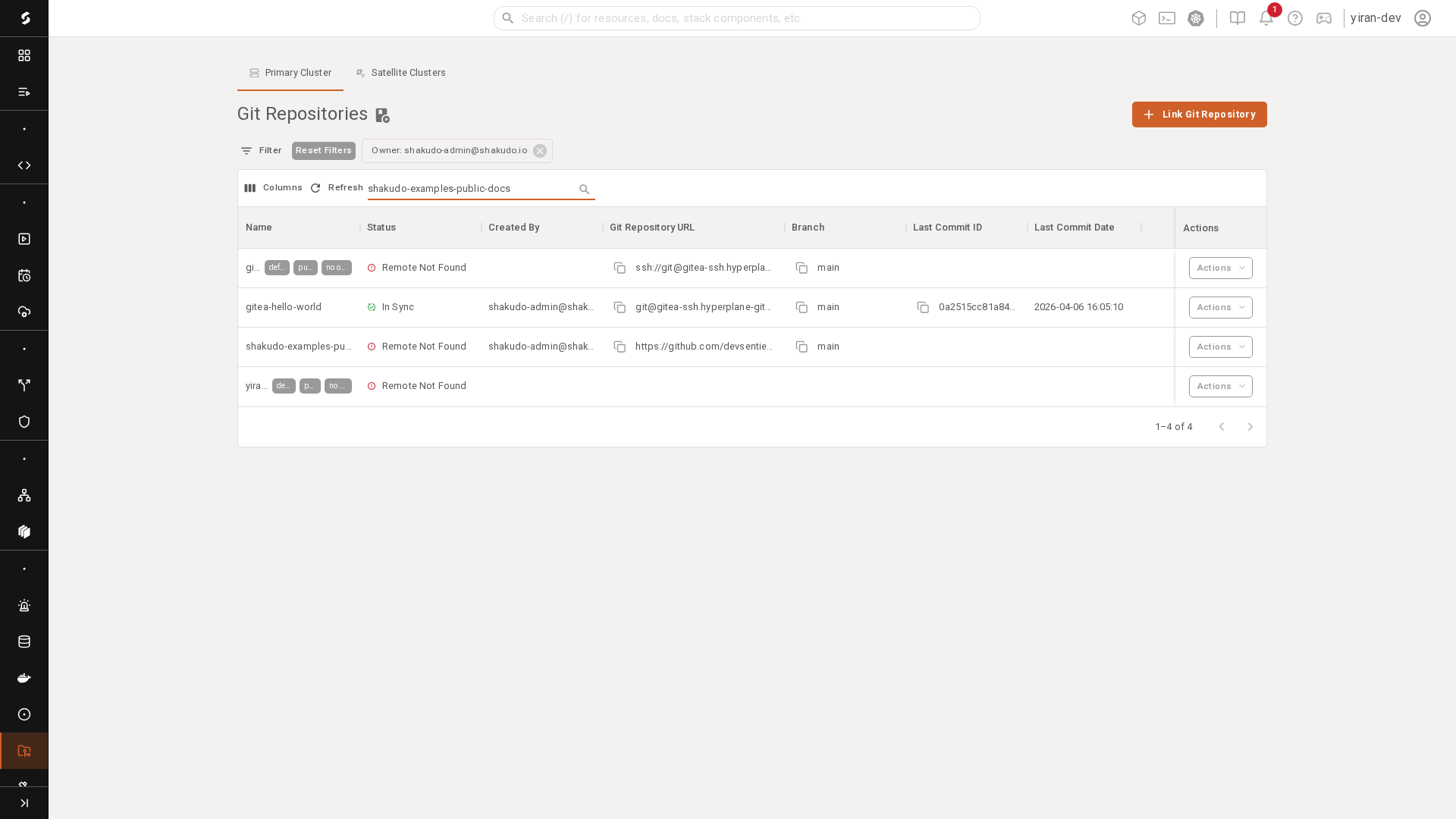This screenshot has height=819, width=1456.
Task: Open the user account icon for yiran-dev
Action: tap(1422, 18)
